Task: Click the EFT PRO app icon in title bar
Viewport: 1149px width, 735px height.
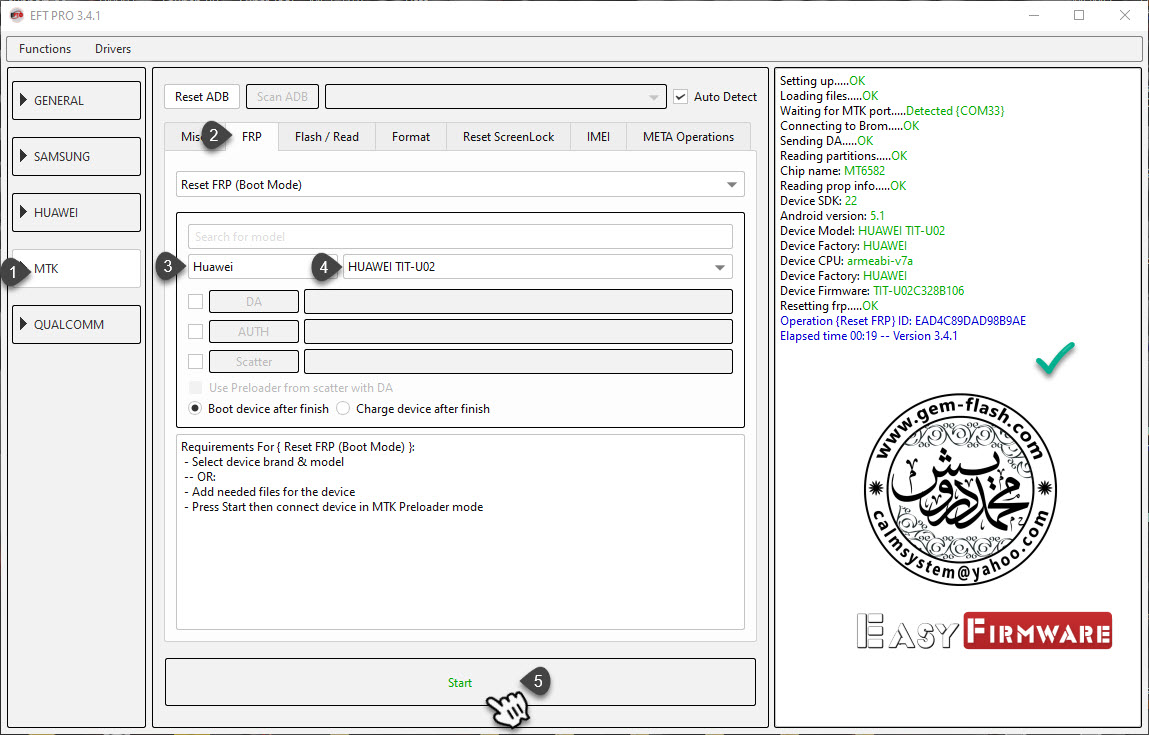Action: [16, 15]
